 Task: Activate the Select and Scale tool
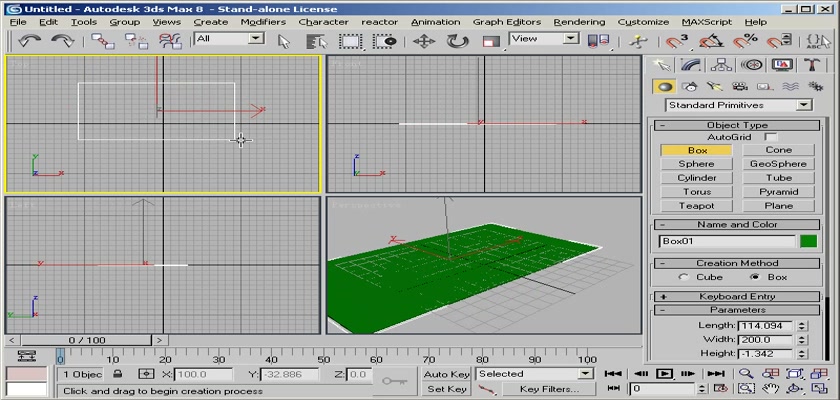(491, 41)
